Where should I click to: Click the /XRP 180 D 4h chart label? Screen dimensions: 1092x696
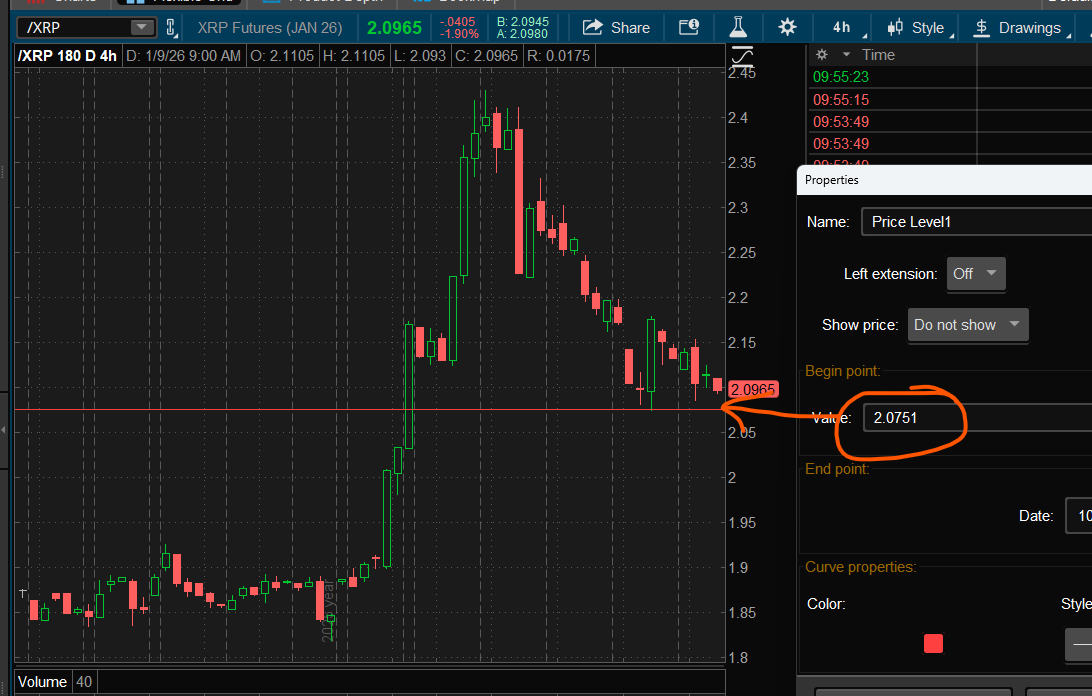pos(67,56)
